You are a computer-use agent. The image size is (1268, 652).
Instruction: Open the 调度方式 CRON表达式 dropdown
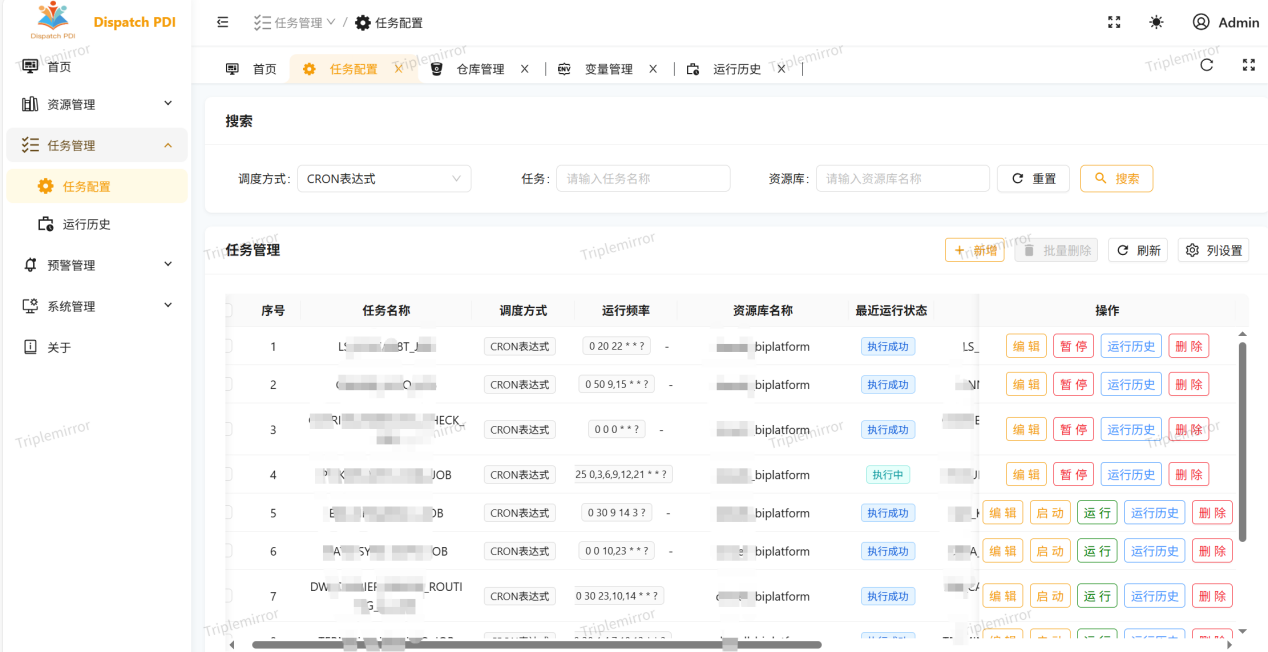384,179
